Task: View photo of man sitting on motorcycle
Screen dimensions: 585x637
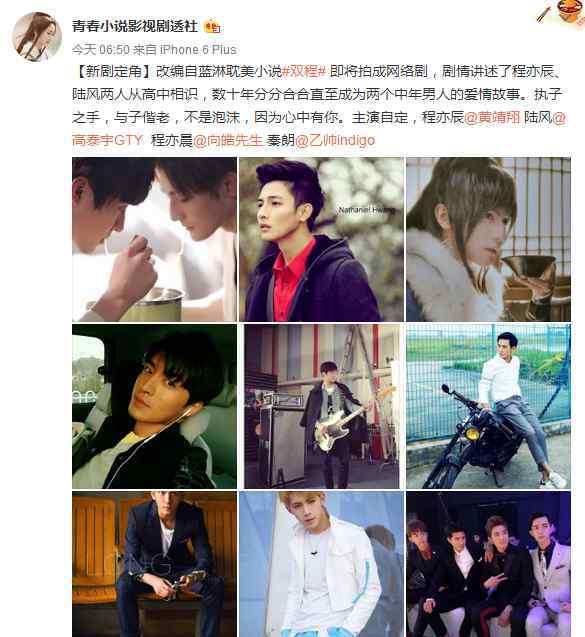Action: (488, 406)
